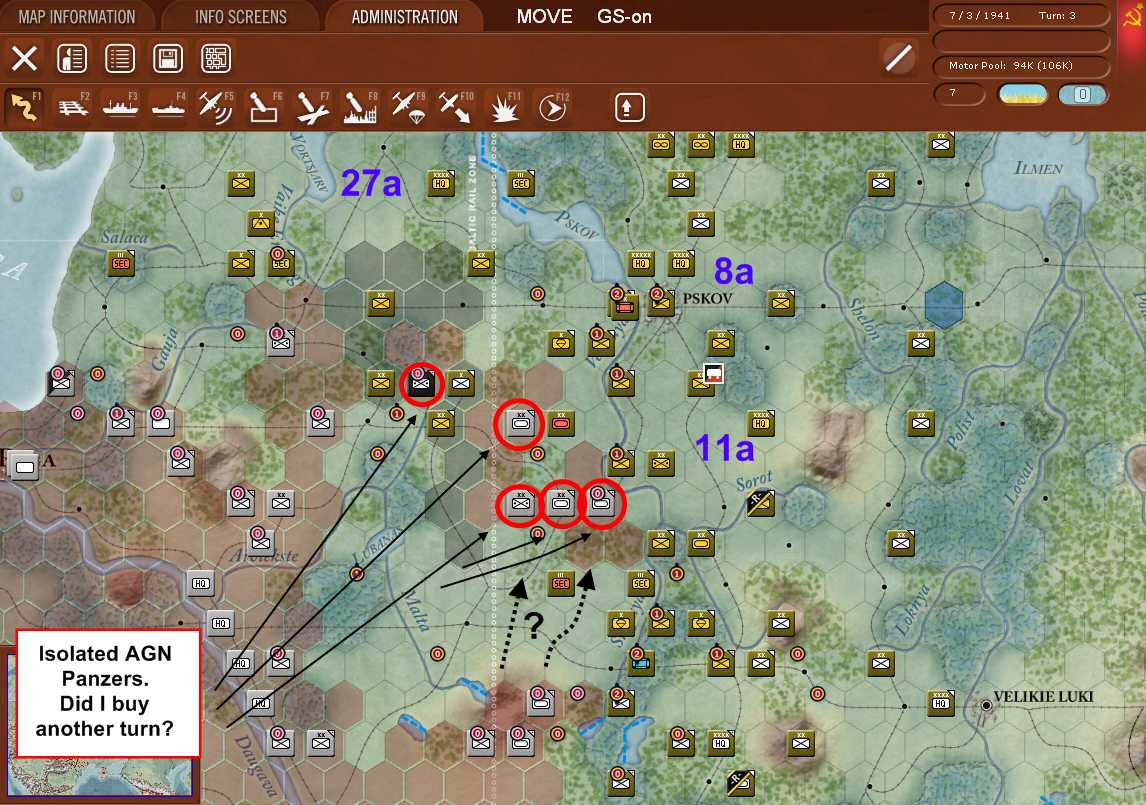Screen dimensions: 1146x805
Task: Choose F8 bomb city mode
Action: 360,107
